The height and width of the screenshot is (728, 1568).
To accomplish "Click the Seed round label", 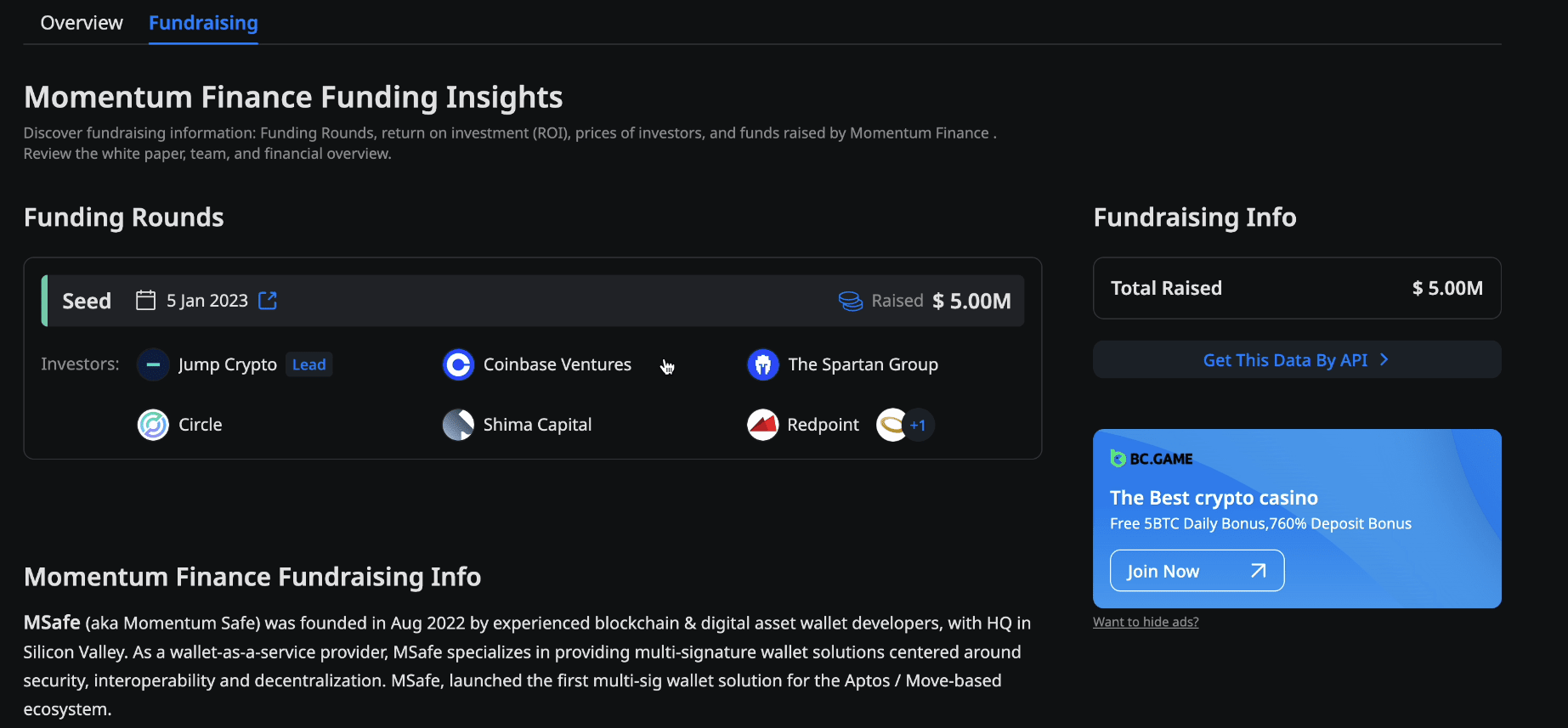I will 87,301.
